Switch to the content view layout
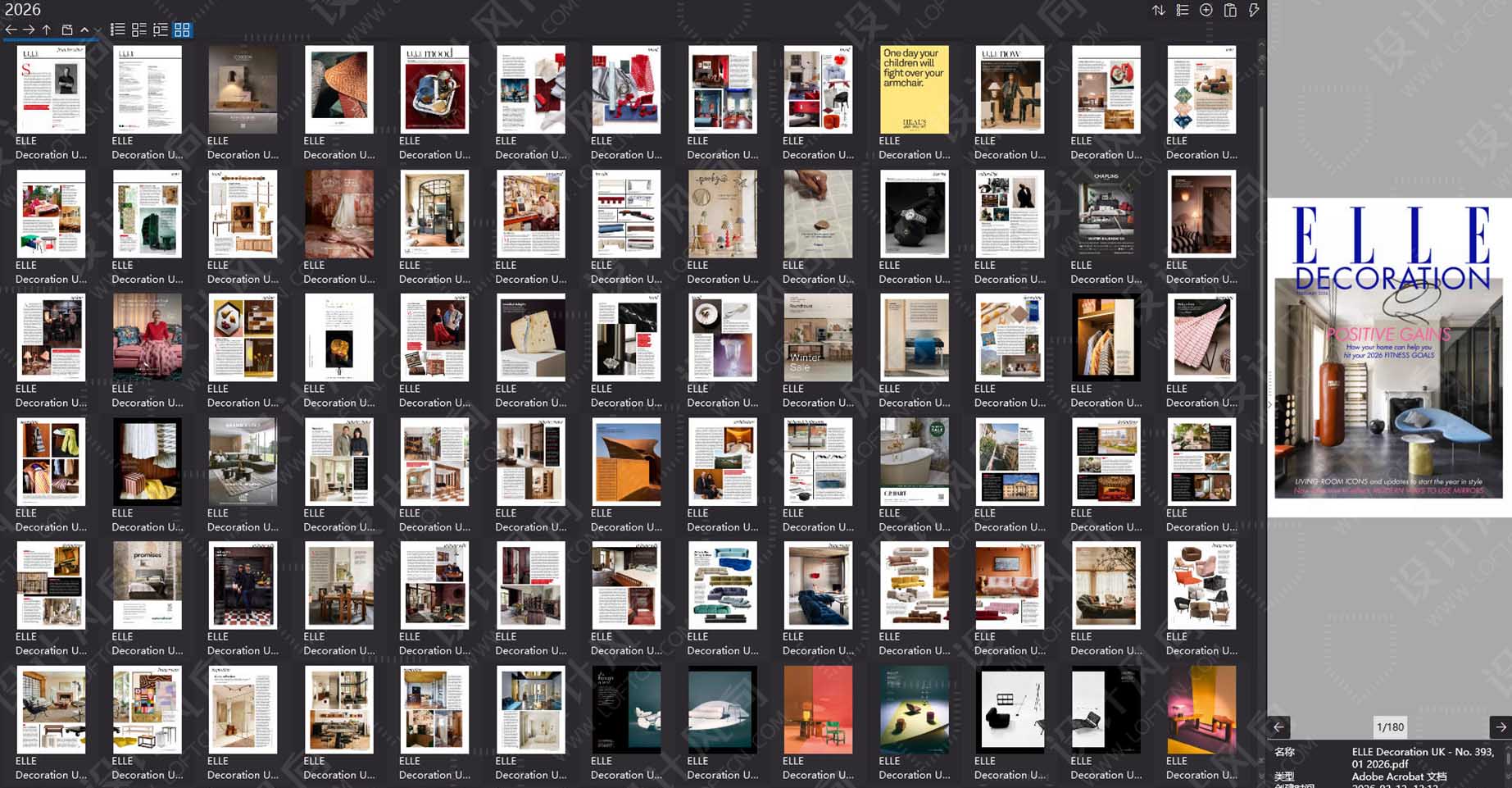 (x=161, y=30)
